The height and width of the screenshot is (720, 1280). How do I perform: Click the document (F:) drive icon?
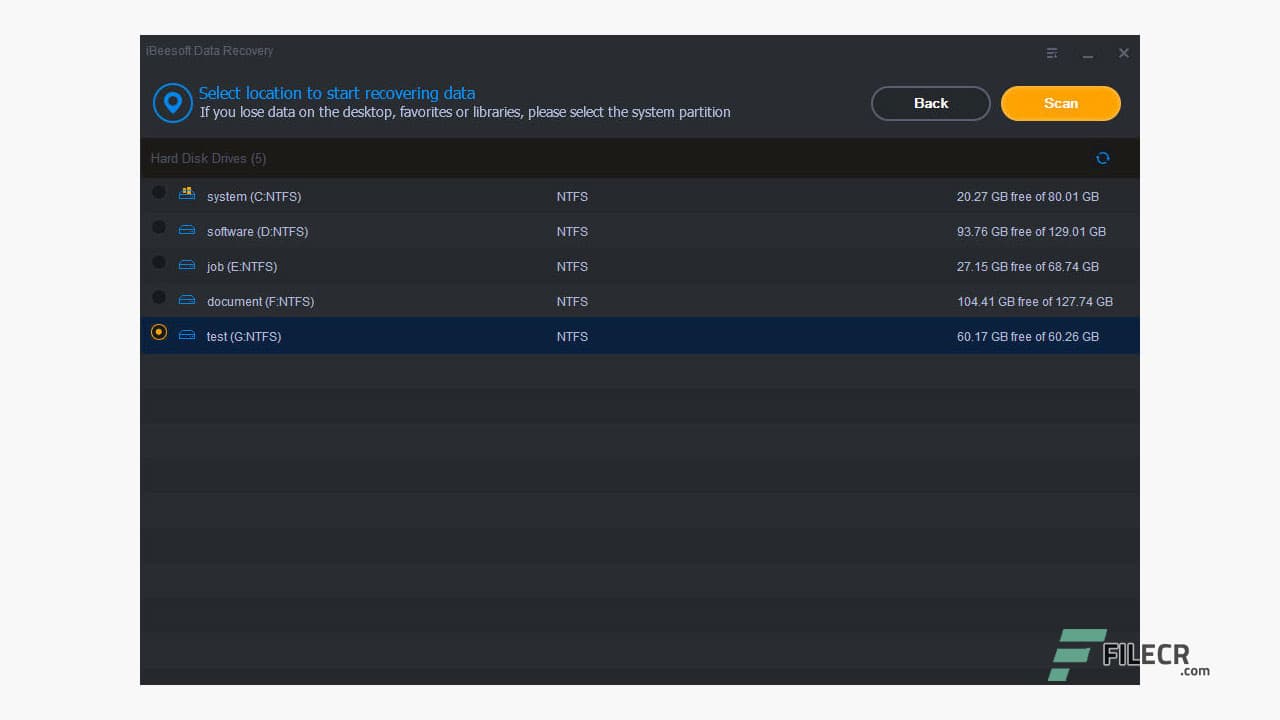pyautogui.click(x=187, y=300)
